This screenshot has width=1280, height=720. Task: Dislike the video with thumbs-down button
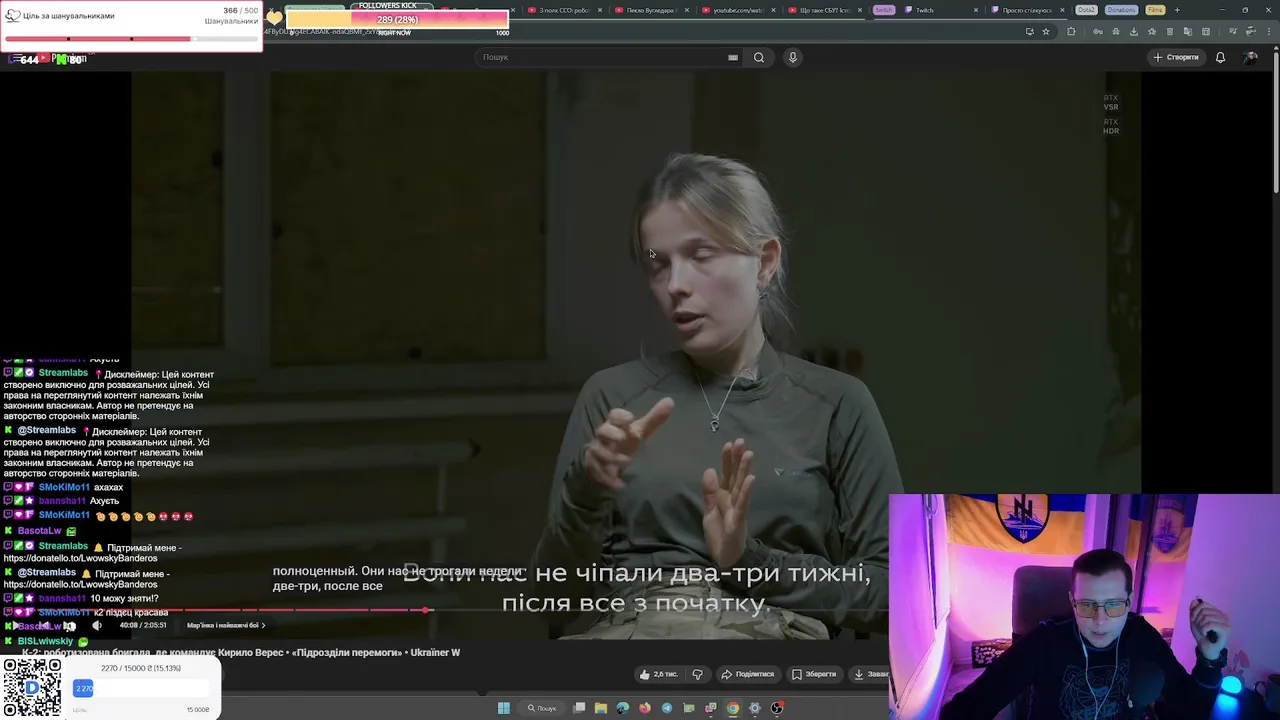[x=697, y=674]
